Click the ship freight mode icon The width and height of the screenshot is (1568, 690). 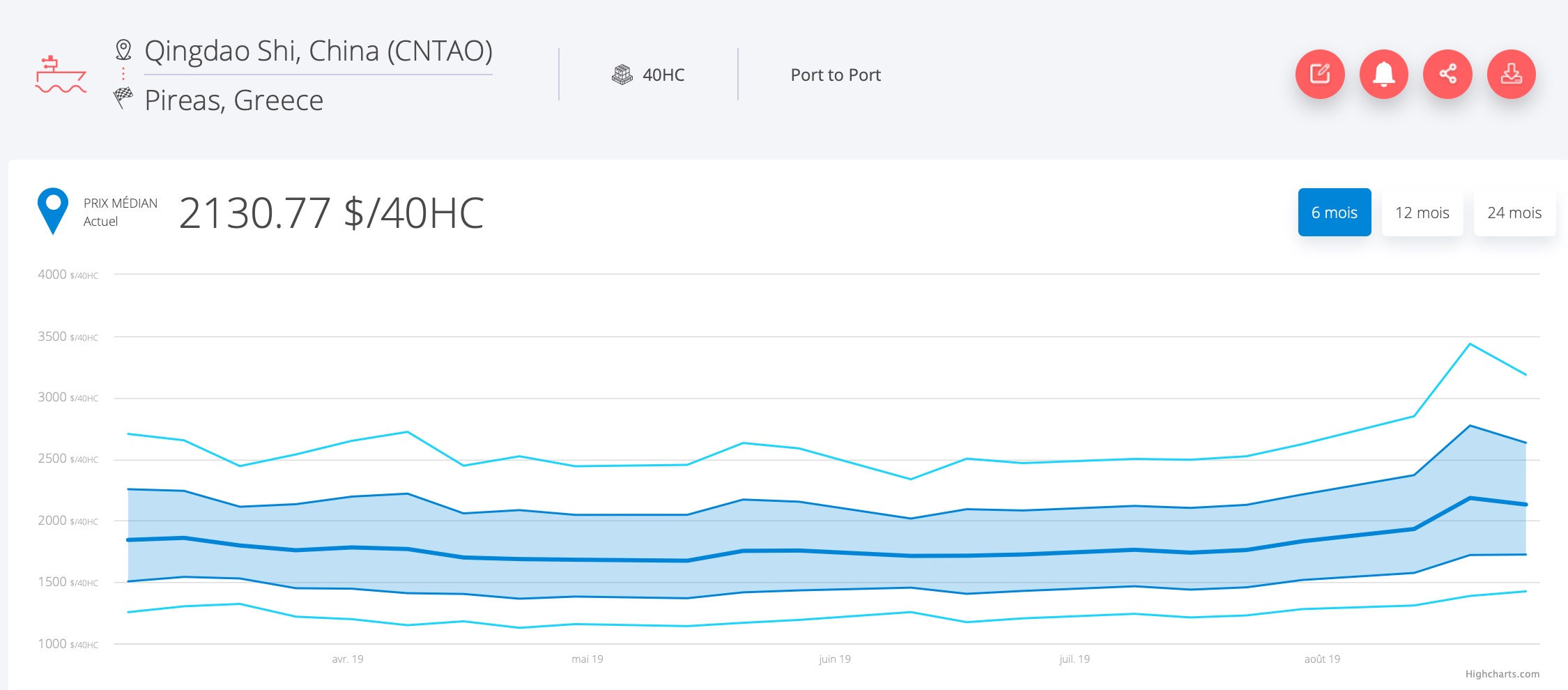pos(61,75)
